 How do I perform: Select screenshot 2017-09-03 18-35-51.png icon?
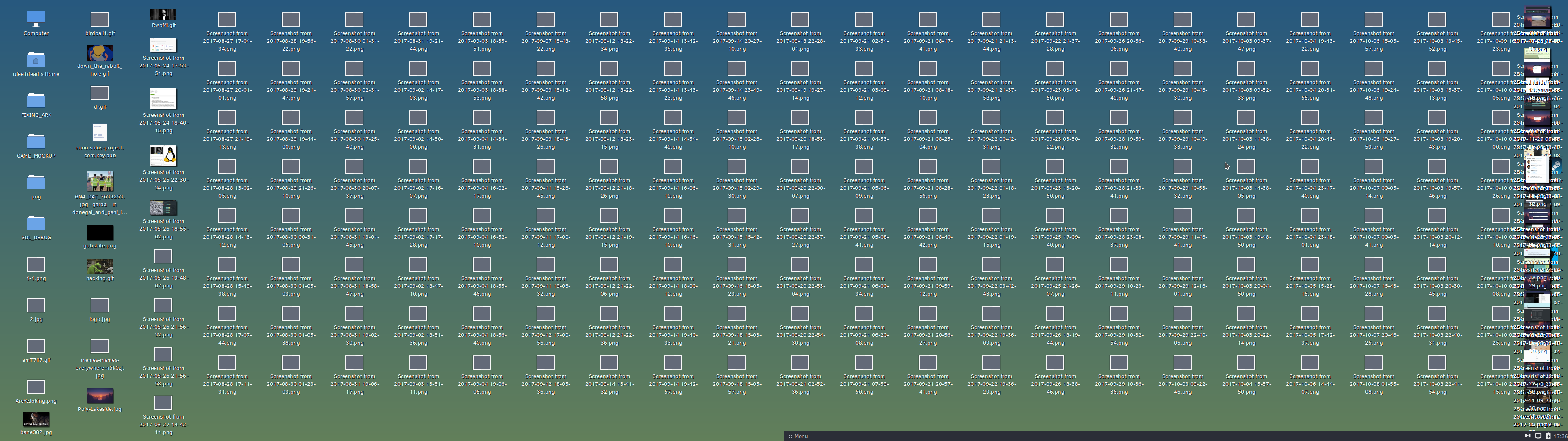482,20
